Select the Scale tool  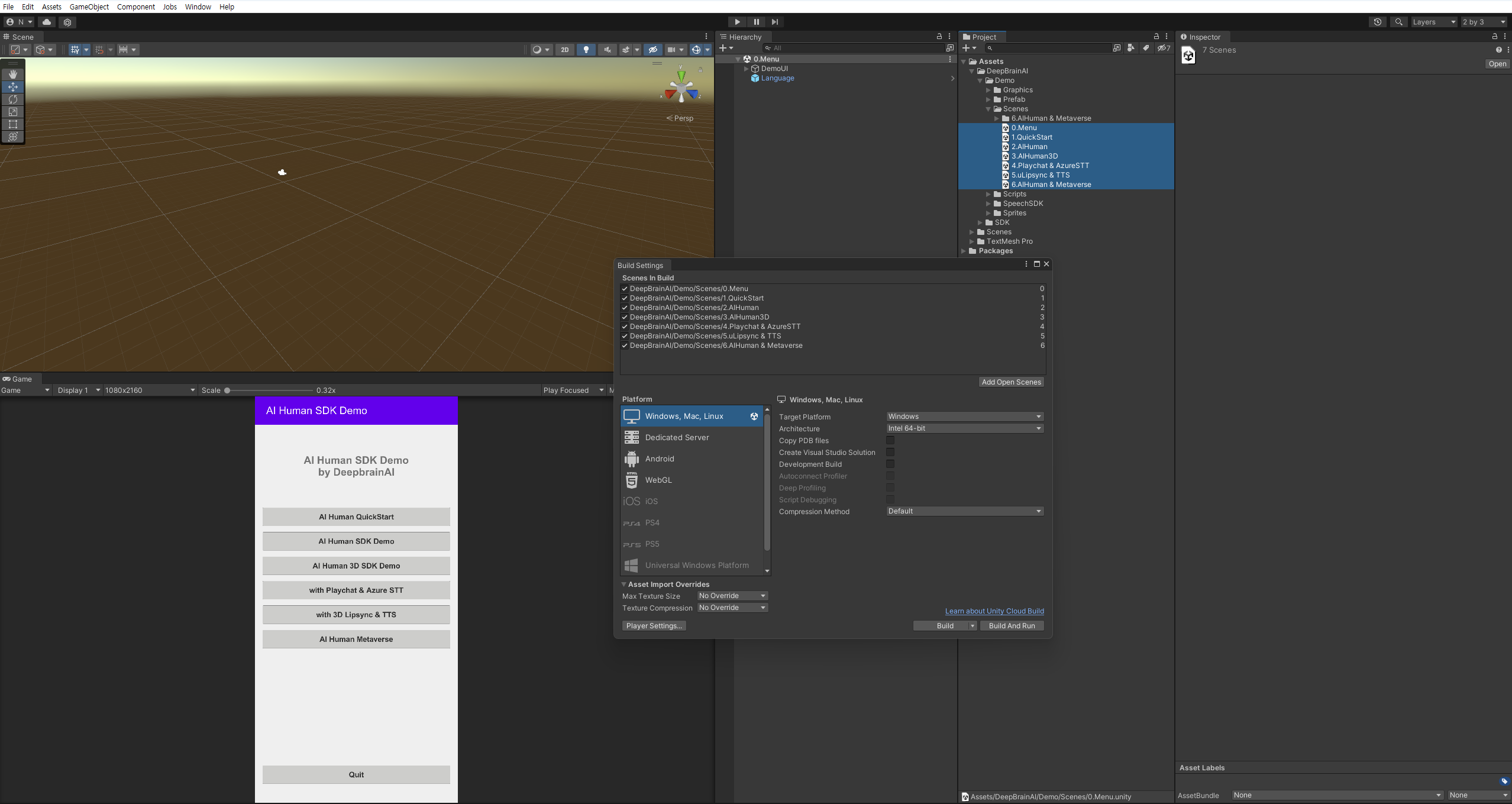pos(13,112)
